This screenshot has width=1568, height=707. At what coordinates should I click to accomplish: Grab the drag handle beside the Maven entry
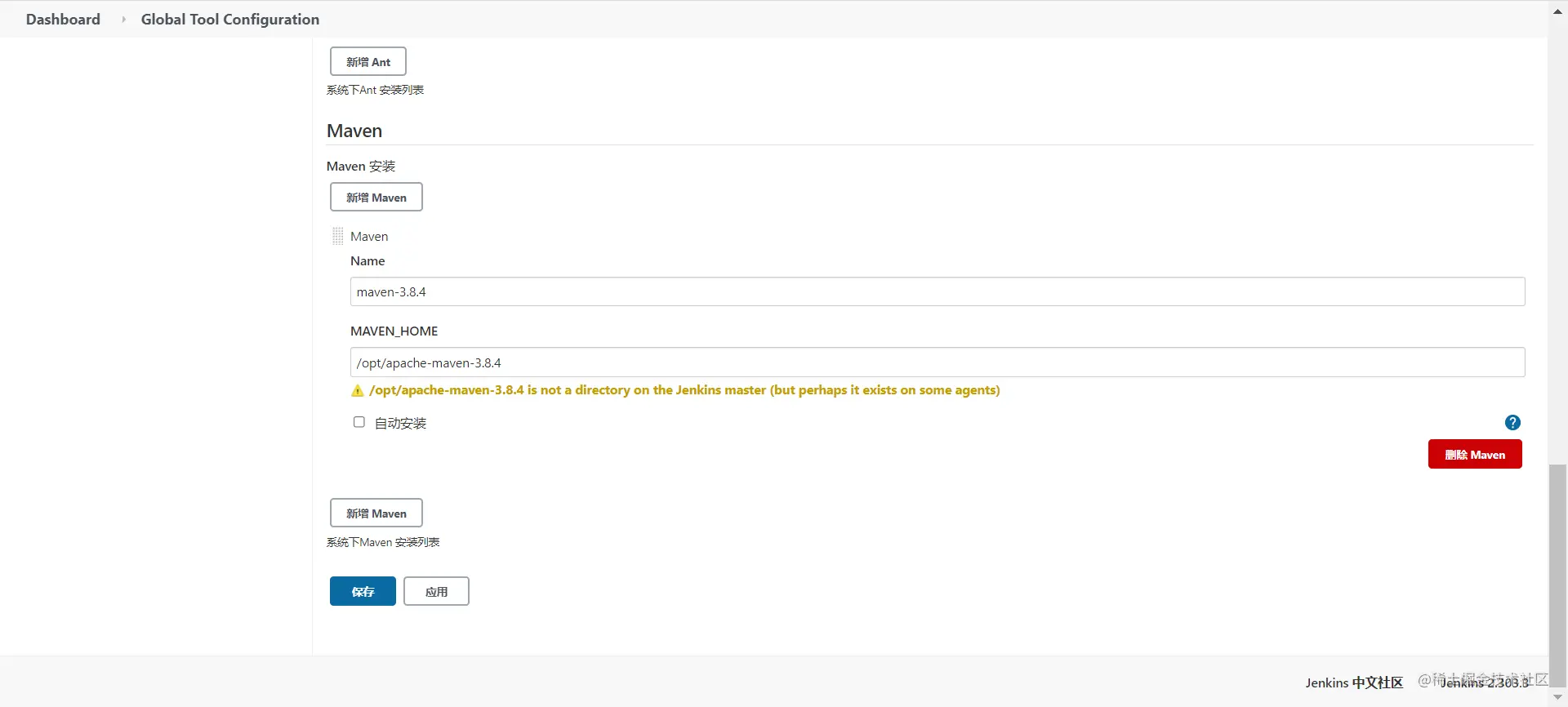[x=337, y=236]
